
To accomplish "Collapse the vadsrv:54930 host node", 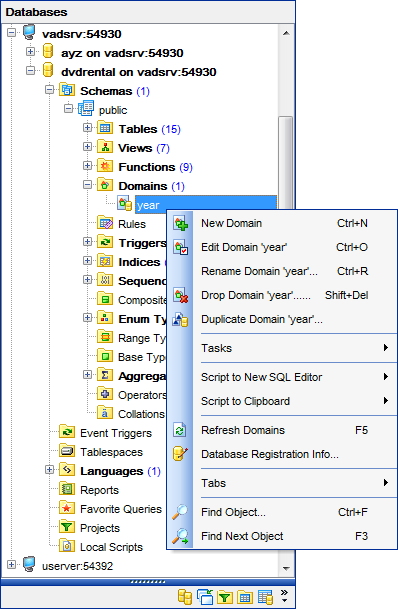I will 11,32.
